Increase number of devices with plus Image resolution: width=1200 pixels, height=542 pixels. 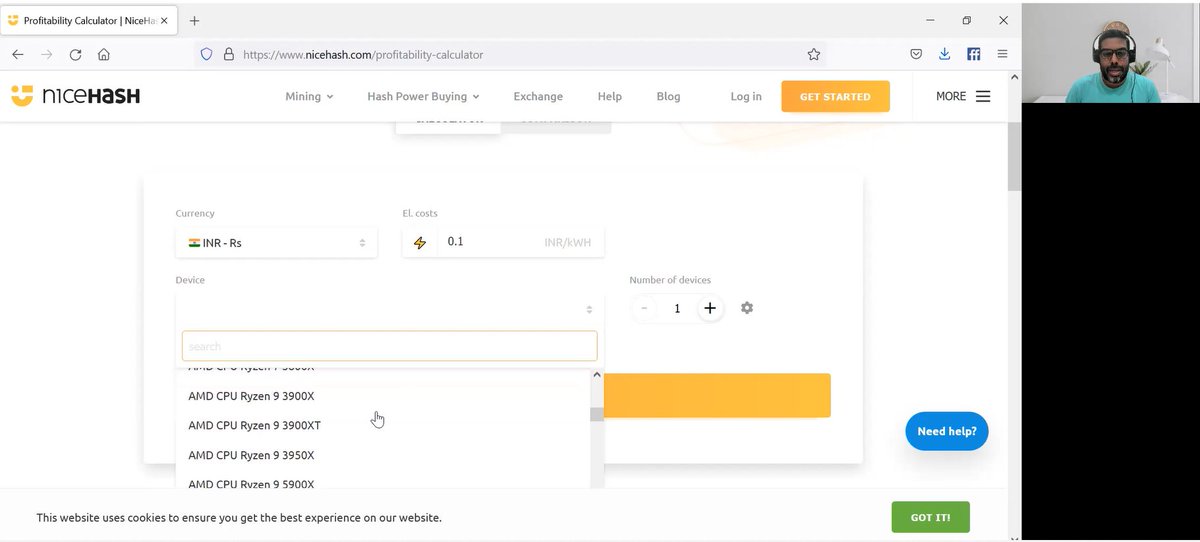tap(710, 308)
